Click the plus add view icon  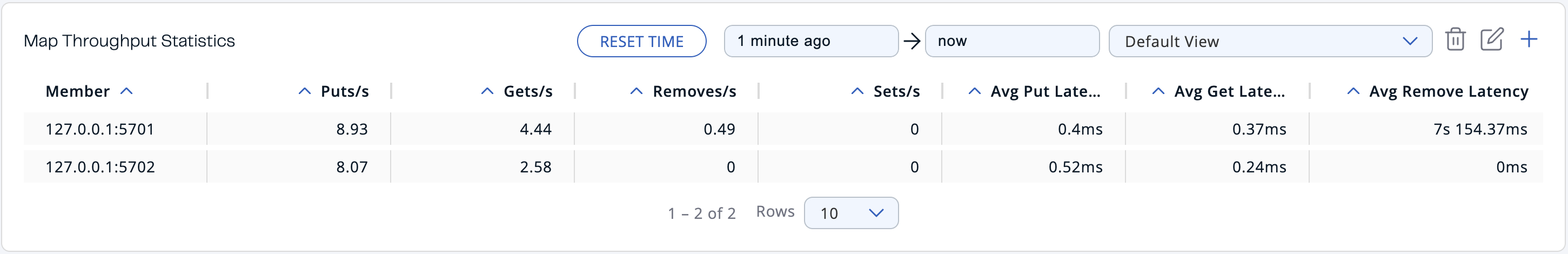[1529, 40]
